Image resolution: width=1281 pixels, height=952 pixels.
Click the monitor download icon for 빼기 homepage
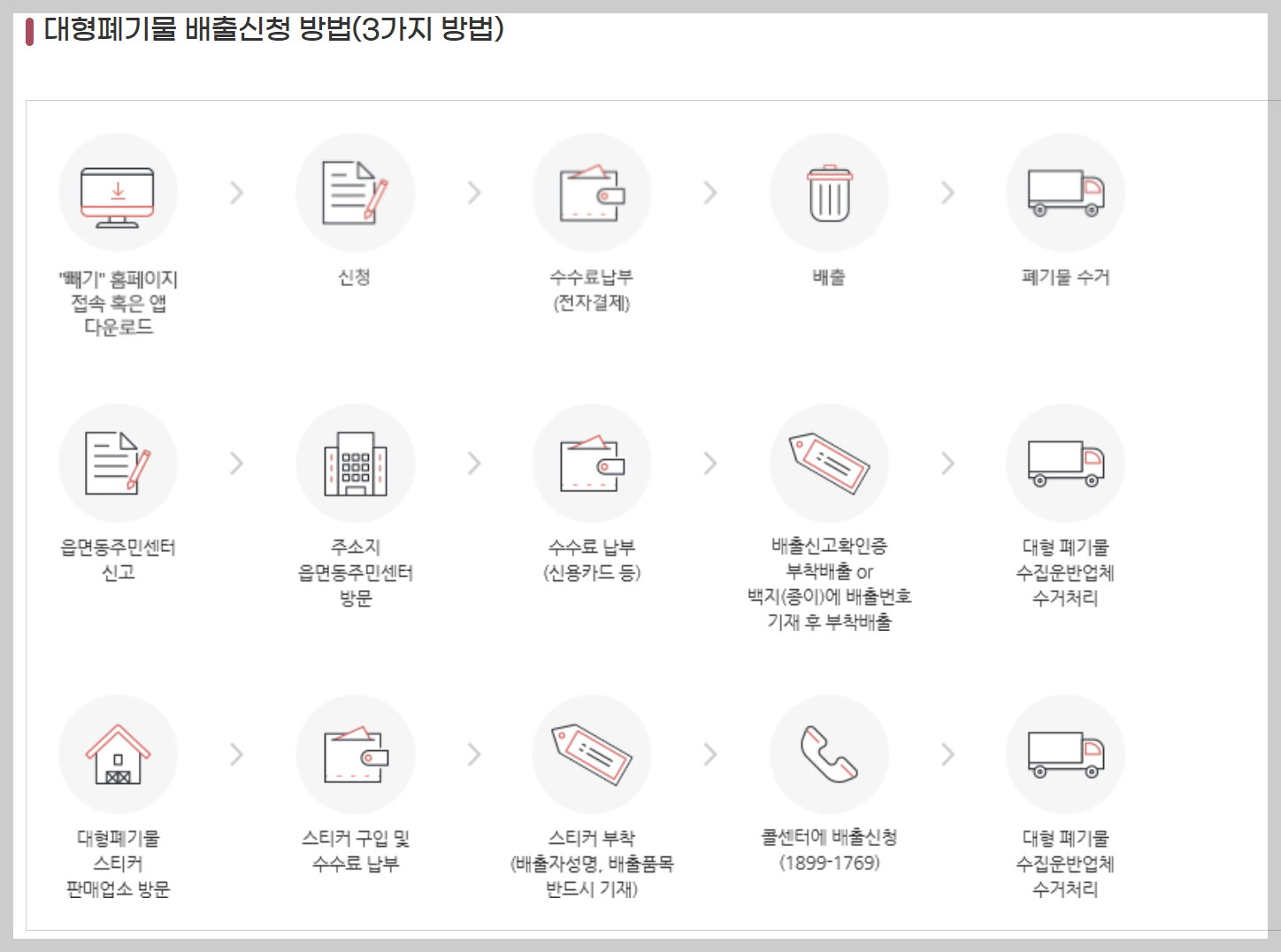(x=118, y=192)
